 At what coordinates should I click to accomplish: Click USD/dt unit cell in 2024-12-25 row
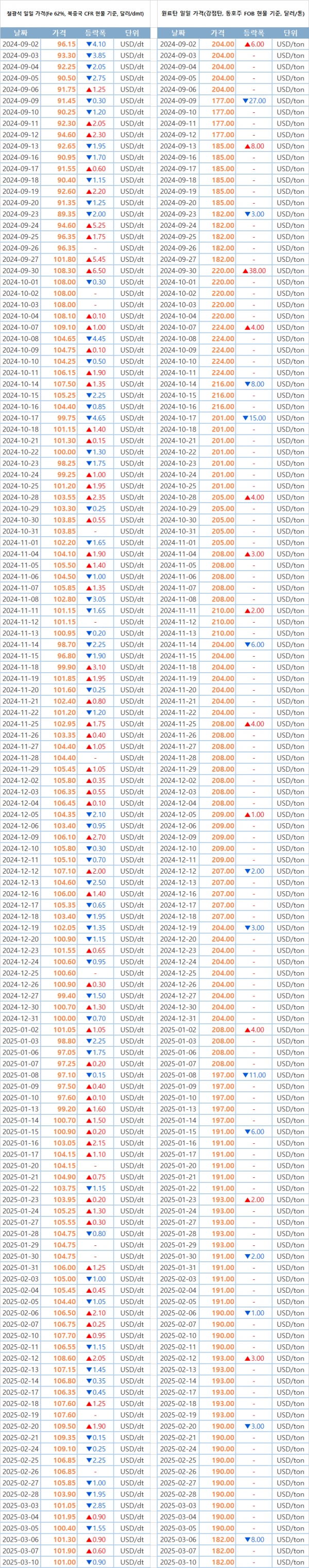click(132, 973)
